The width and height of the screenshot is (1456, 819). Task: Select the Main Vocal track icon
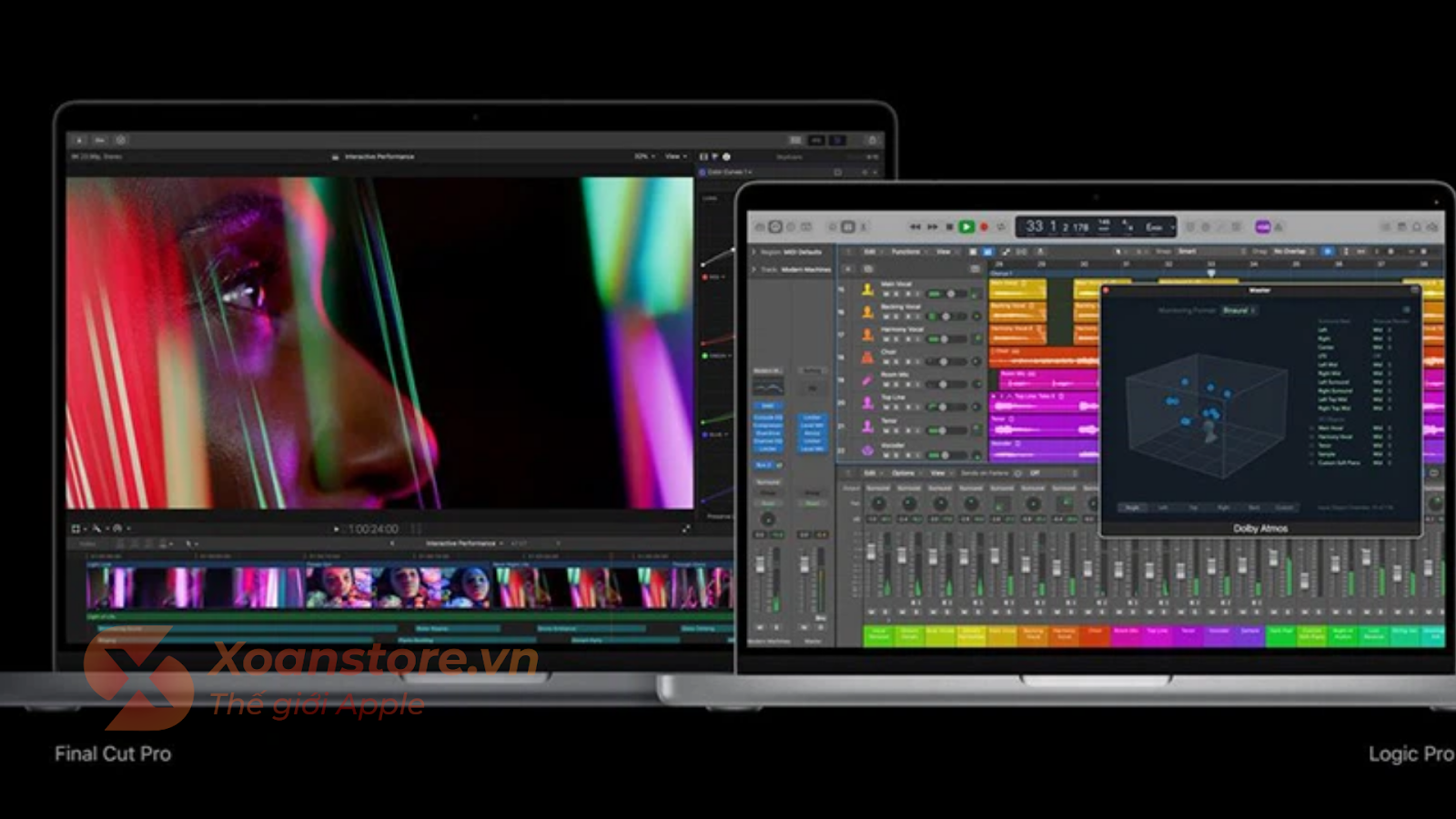[867, 289]
